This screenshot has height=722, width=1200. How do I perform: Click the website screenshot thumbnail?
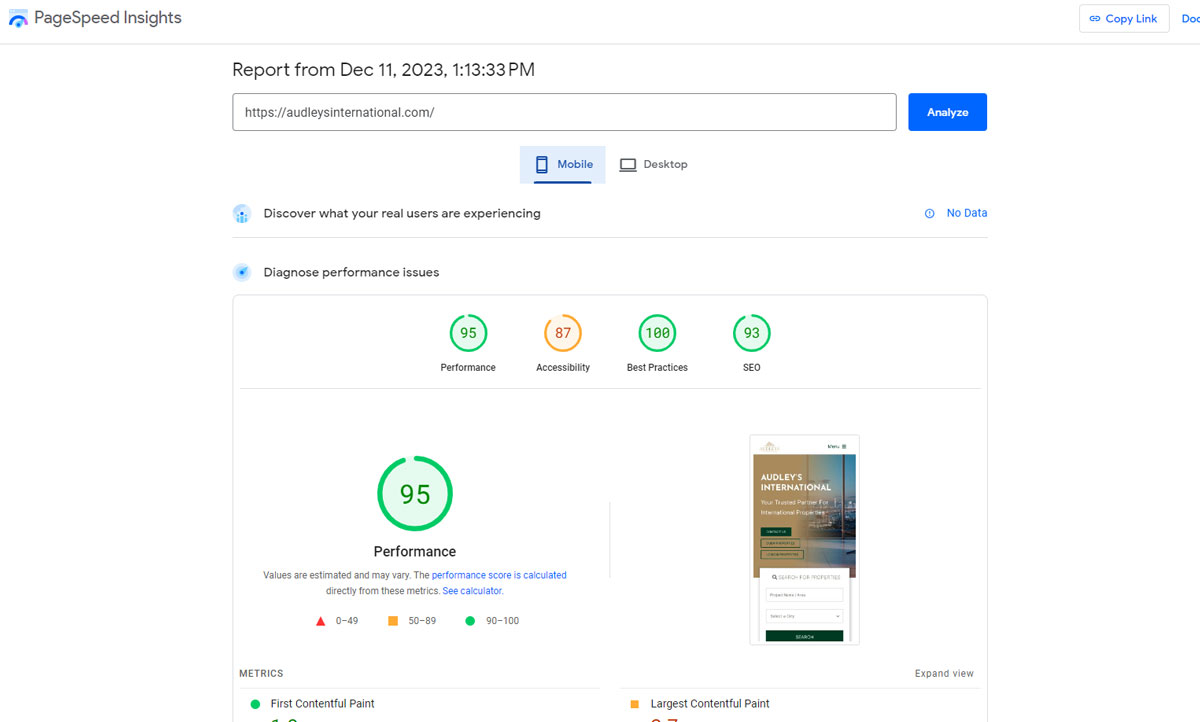point(804,540)
